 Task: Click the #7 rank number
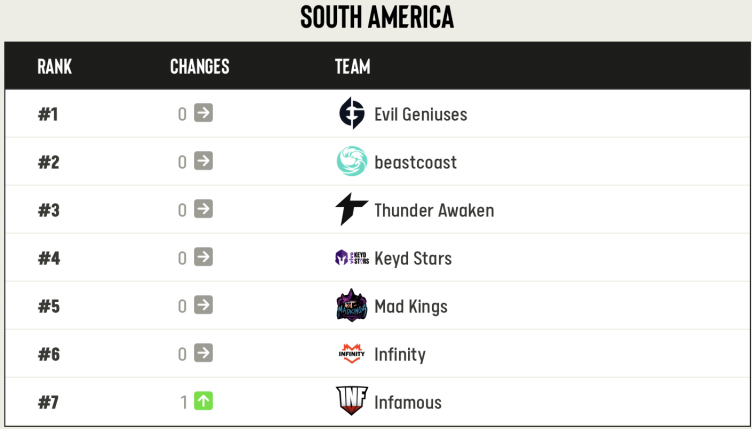[49, 402]
